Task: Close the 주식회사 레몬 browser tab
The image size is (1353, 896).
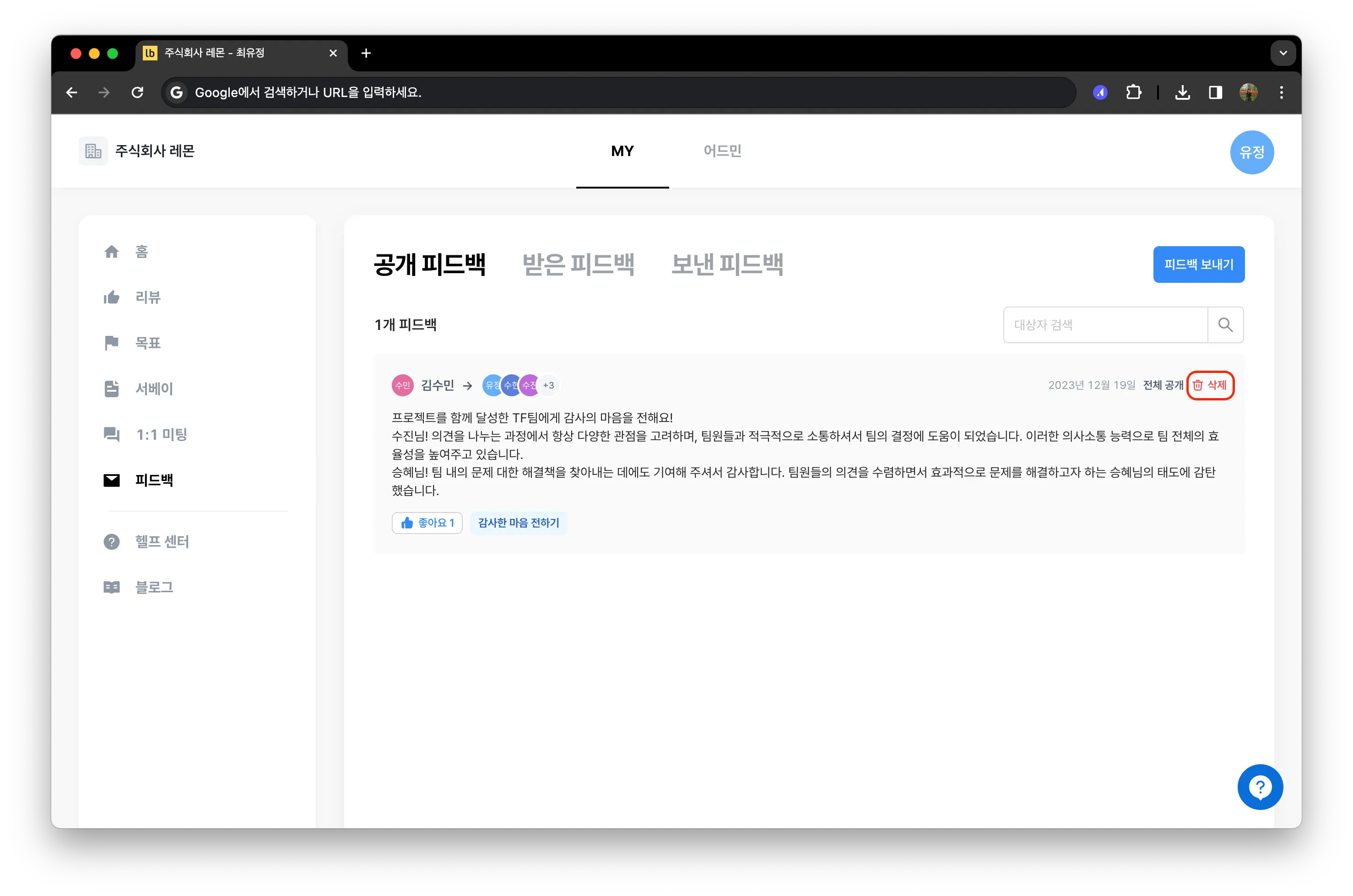Action: [x=333, y=53]
